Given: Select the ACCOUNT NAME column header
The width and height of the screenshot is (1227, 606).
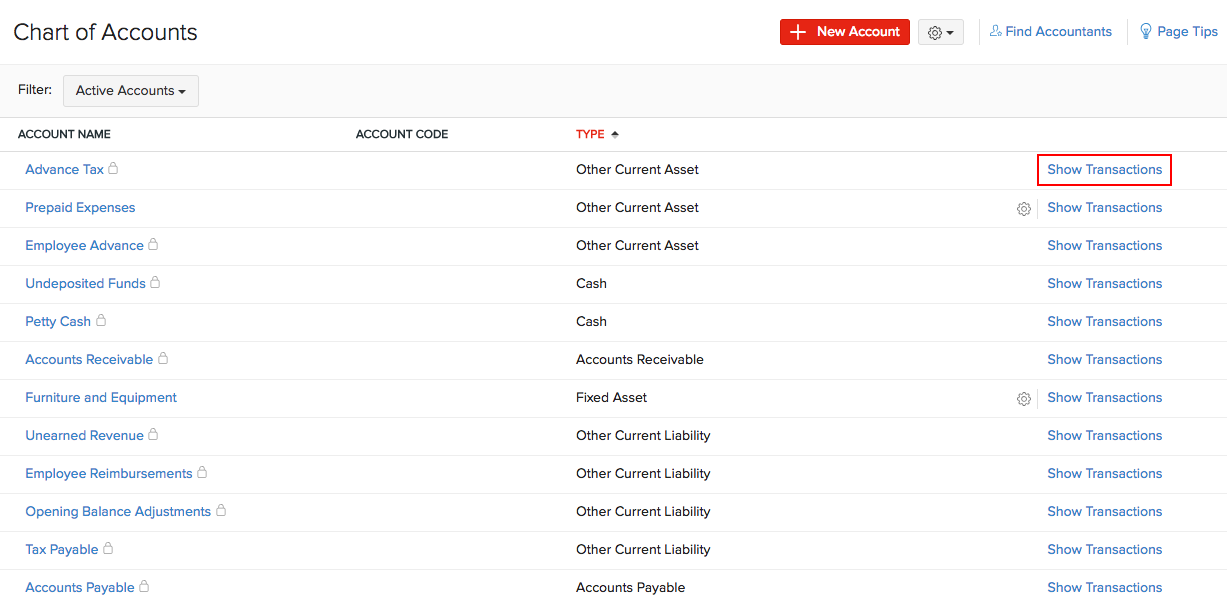Looking at the screenshot, I should click(64, 134).
